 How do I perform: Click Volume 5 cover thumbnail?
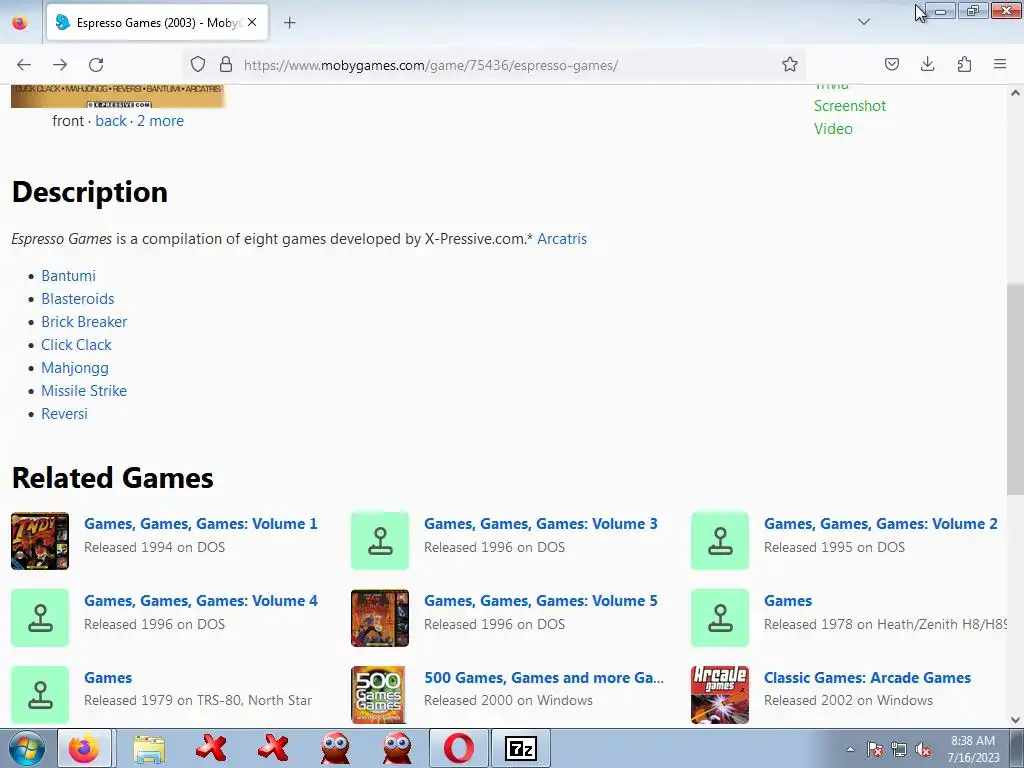coord(380,618)
